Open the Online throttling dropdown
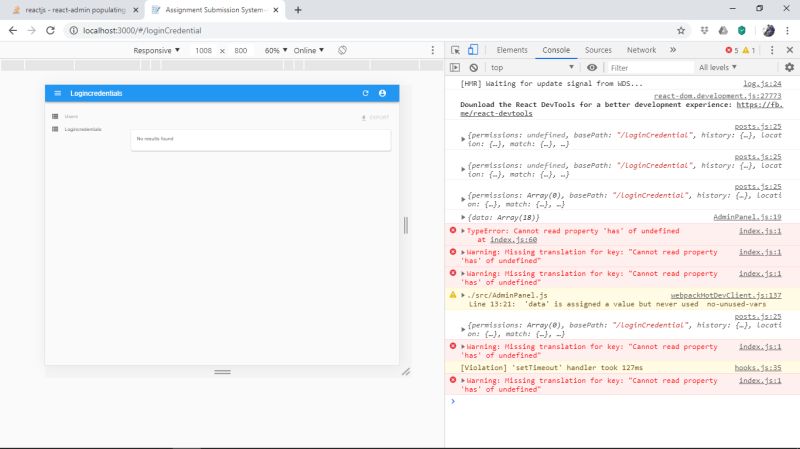The width and height of the screenshot is (800, 449). coord(308,50)
